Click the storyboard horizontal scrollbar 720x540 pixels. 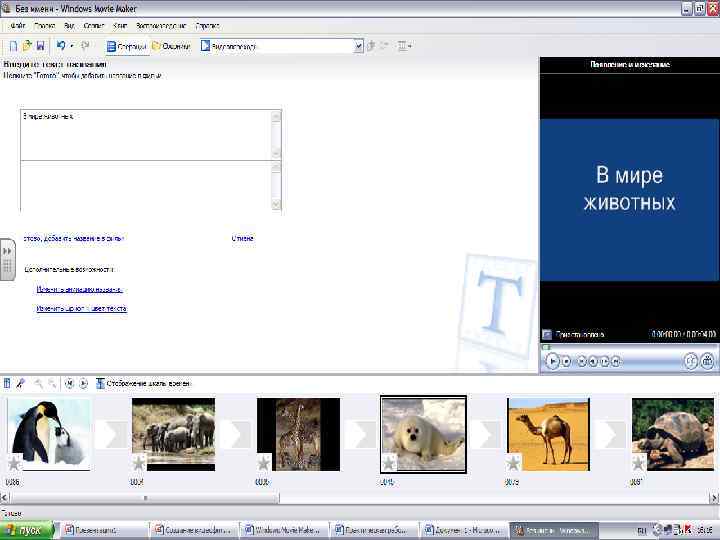point(358,498)
